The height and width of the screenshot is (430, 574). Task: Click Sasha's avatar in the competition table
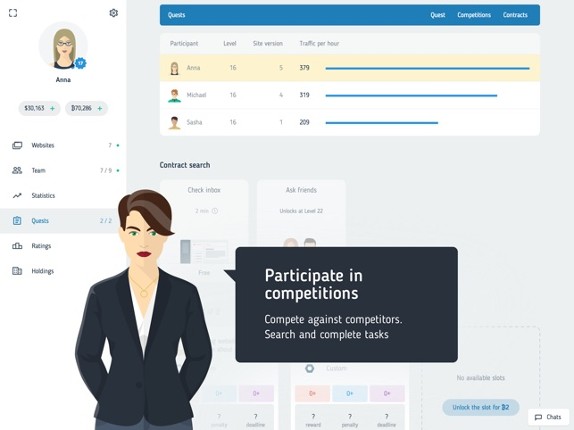[x=175, y=123]
